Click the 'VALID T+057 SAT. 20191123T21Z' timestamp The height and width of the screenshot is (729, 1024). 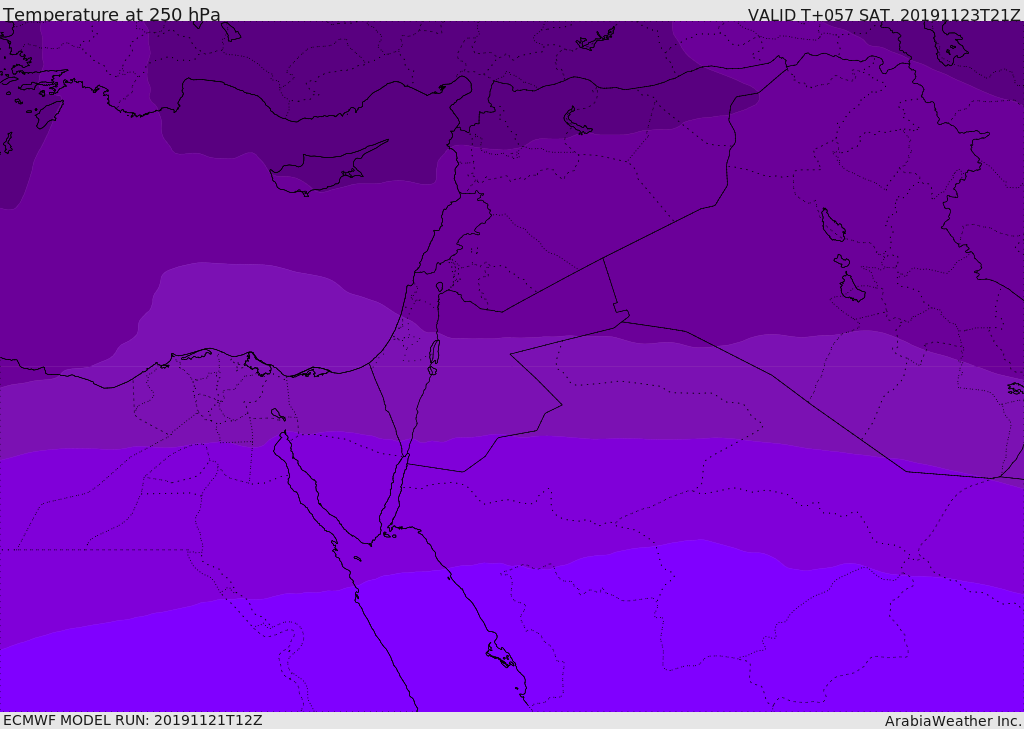point(884,15)
